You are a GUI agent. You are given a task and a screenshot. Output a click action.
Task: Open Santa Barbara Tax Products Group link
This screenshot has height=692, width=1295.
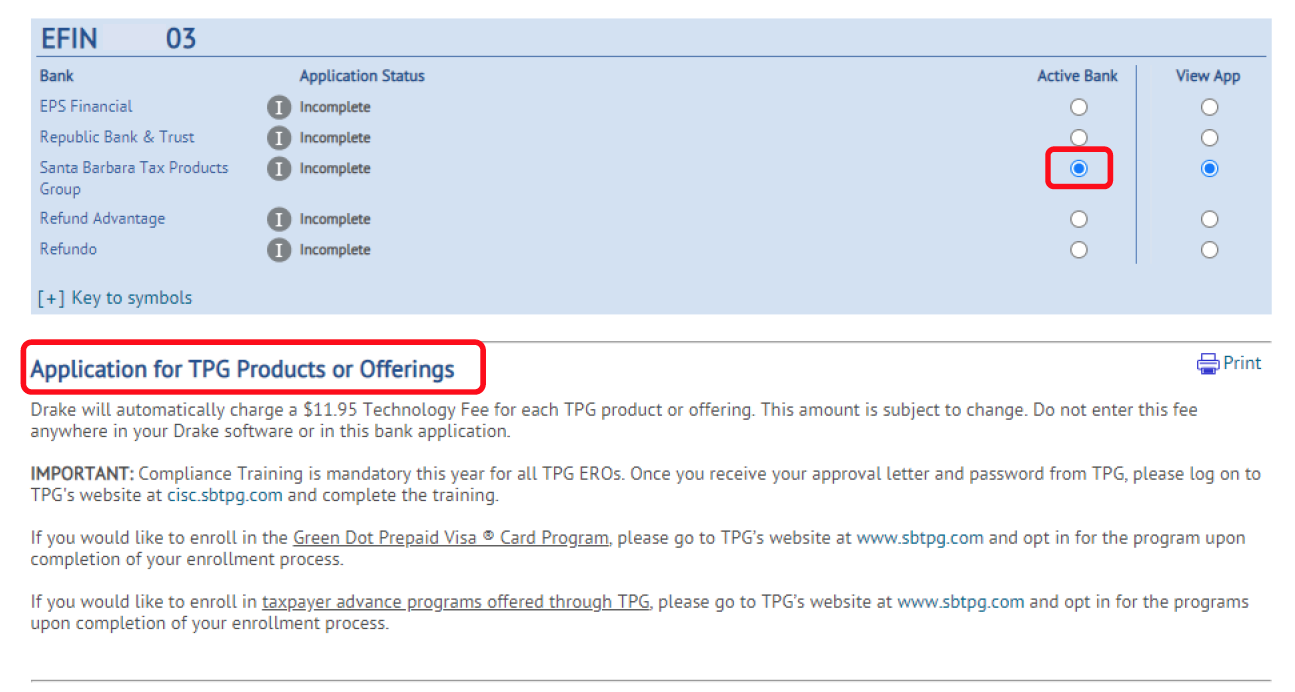[x=134, y=178]
